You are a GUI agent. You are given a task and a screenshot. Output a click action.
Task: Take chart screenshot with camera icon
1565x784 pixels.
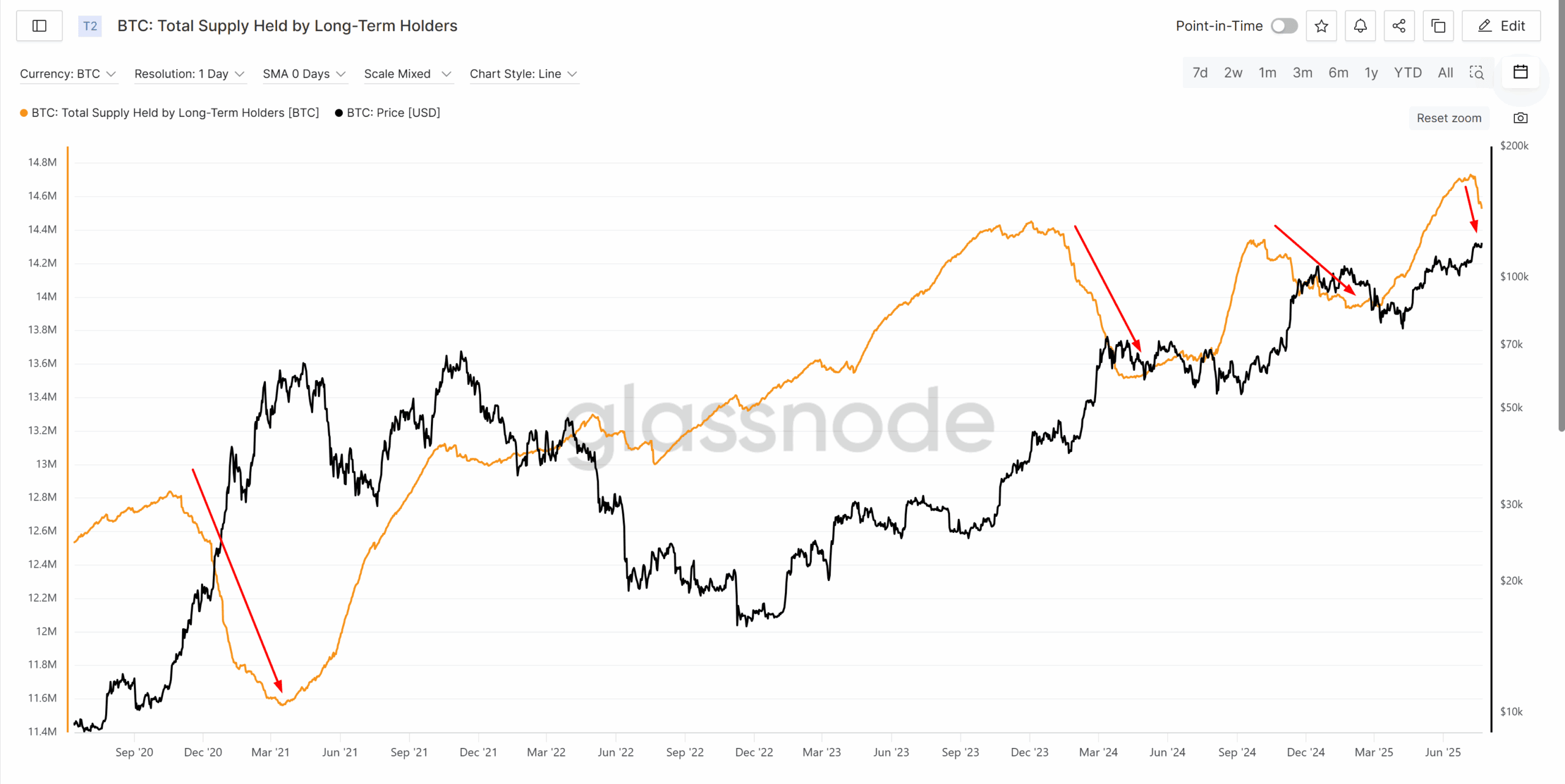tap(1520, 118)
